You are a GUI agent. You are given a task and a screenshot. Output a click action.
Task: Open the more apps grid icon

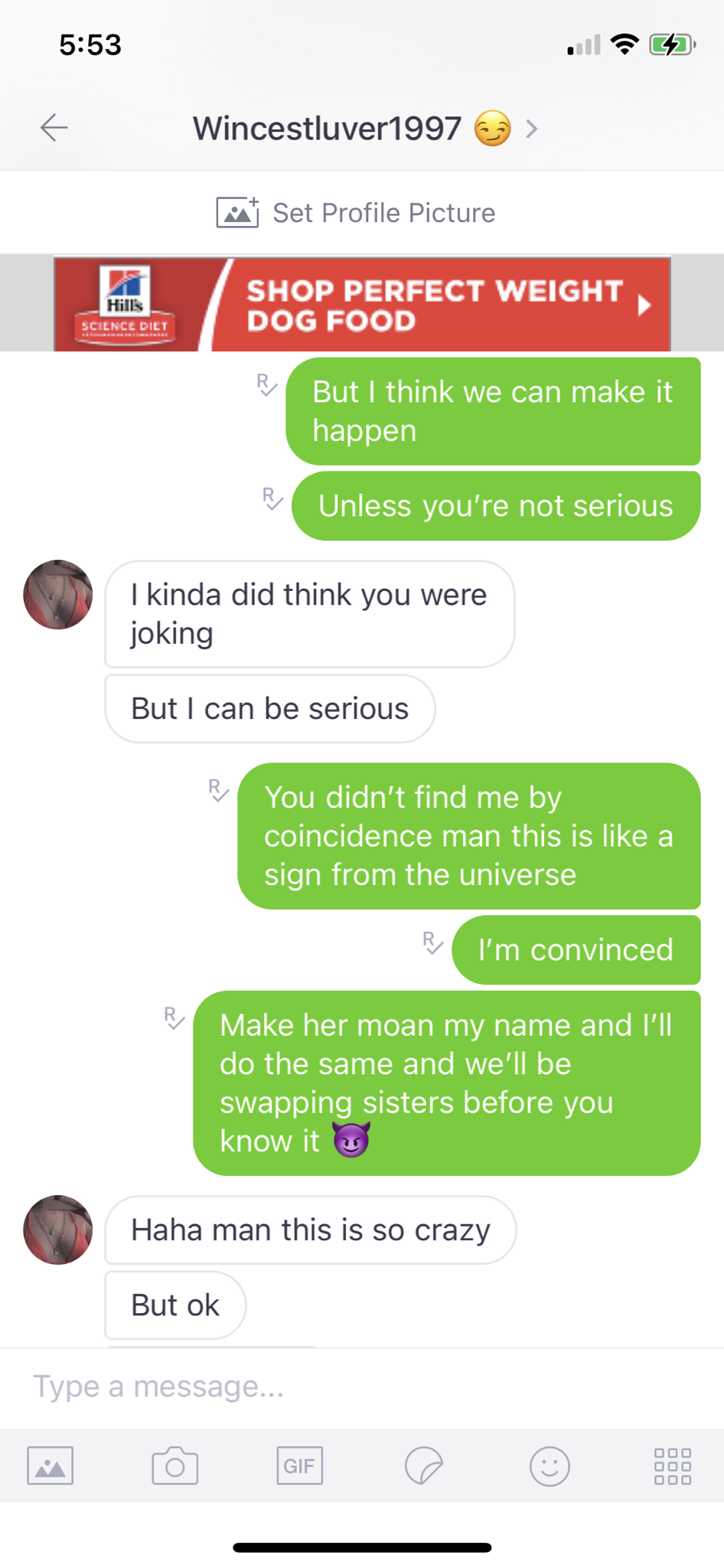pyautogui.click(x=673, y=1465)
